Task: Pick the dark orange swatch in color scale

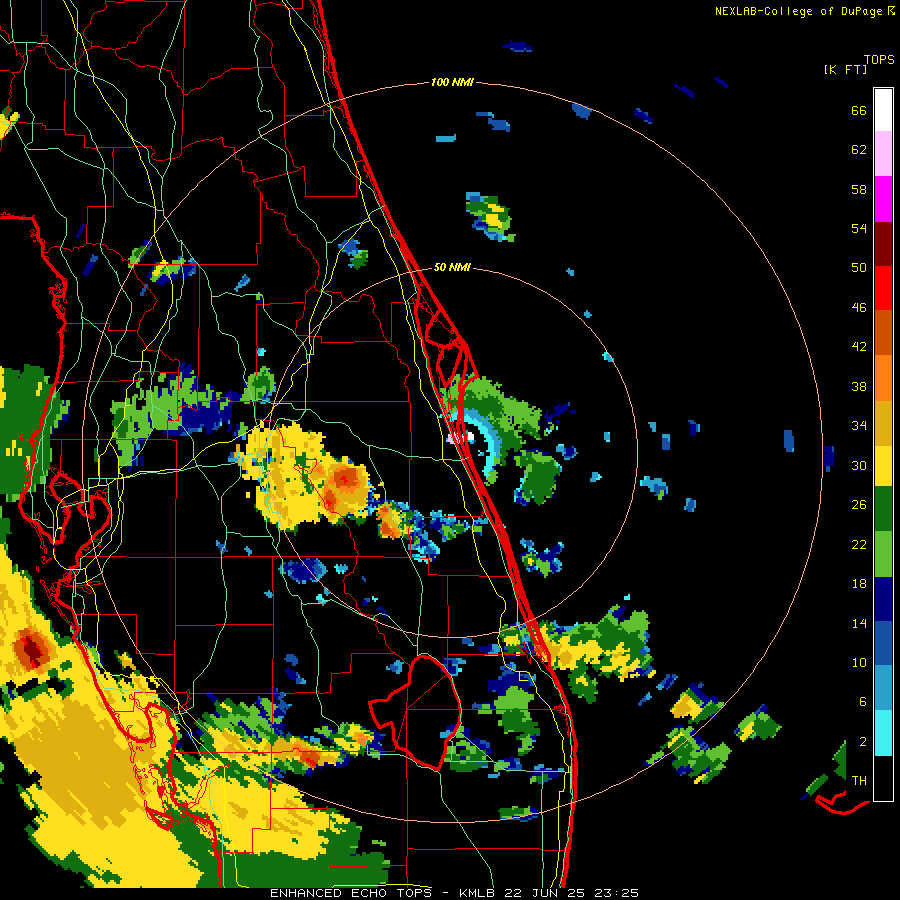Action: click(x=883, y=332)
